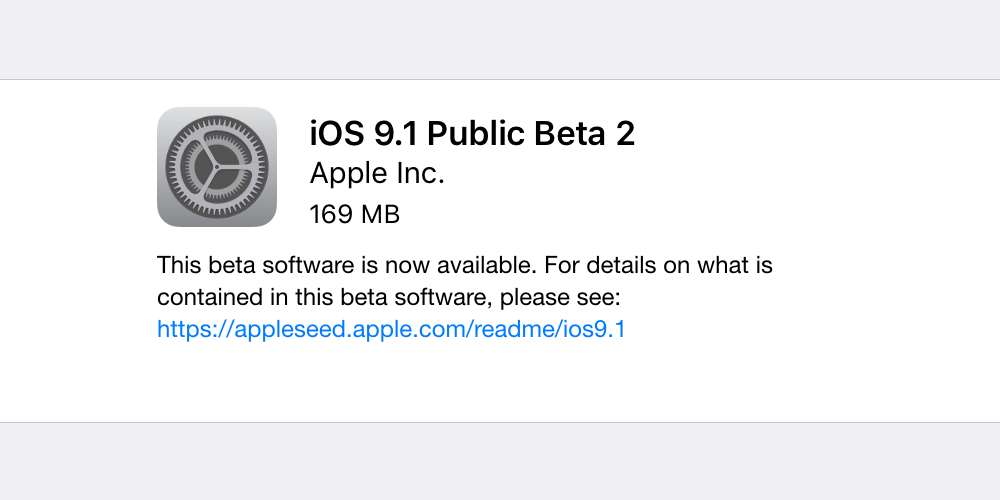The width and height of the screenshot is (1000, 500).
Task: Tap the "ios9.1" end of the readme URL
Action: (594, 329)
